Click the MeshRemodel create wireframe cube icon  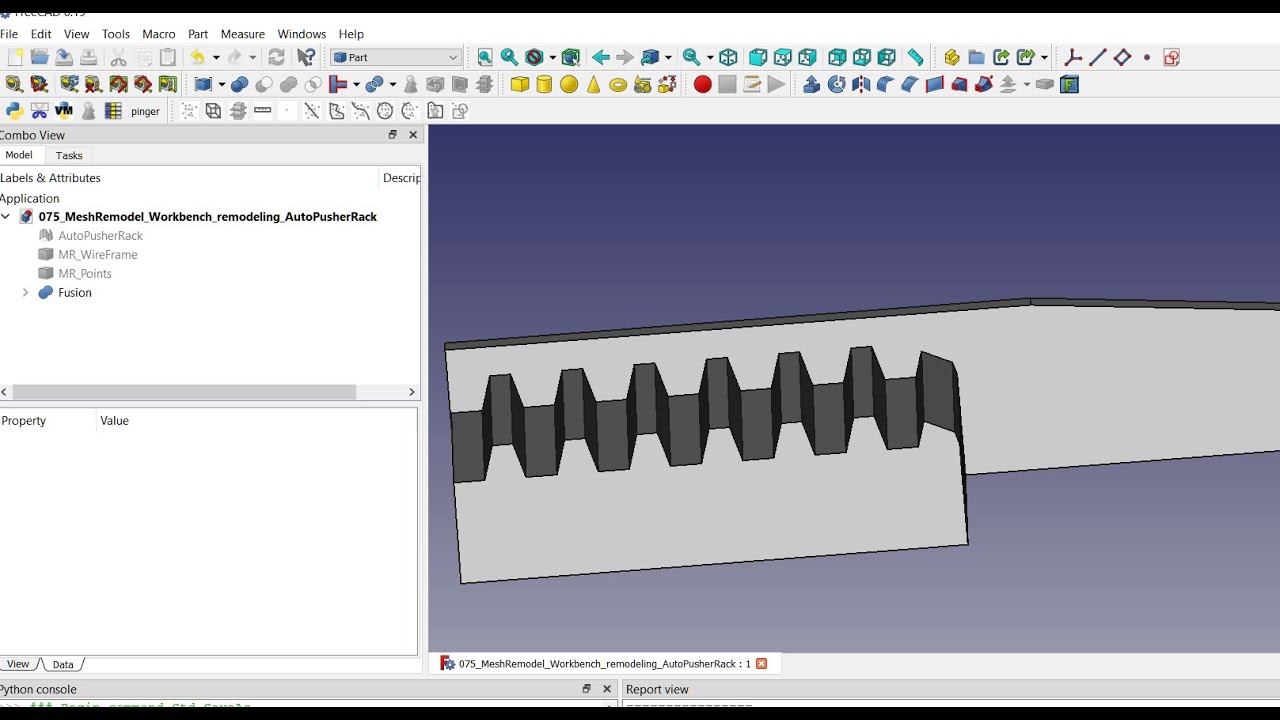(213, 111)
